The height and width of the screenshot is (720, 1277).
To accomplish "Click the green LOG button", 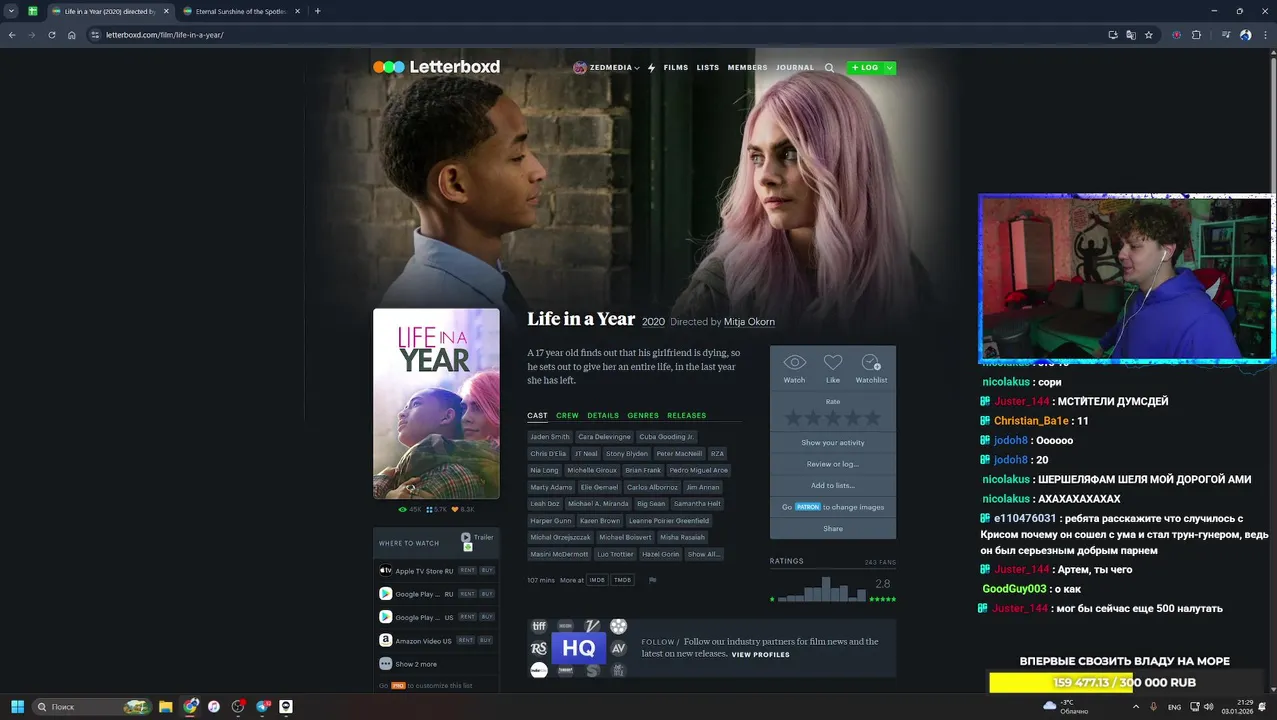I will coord(865,68).
